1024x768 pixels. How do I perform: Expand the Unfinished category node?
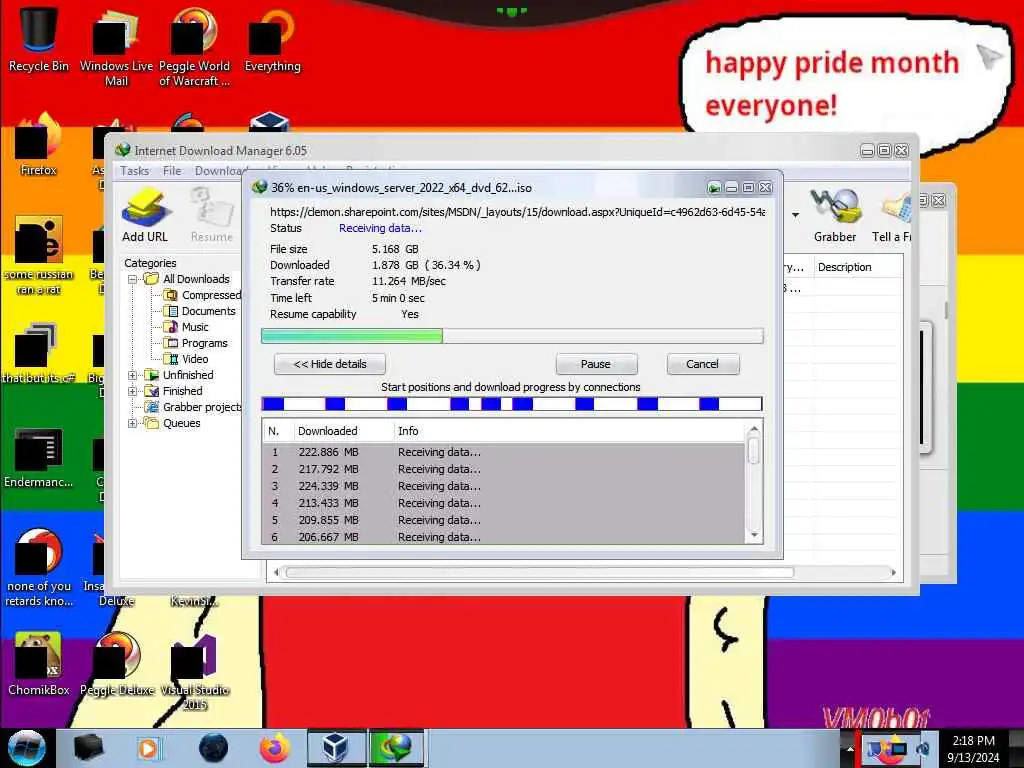pyautogui.click(x=133, y=376)
